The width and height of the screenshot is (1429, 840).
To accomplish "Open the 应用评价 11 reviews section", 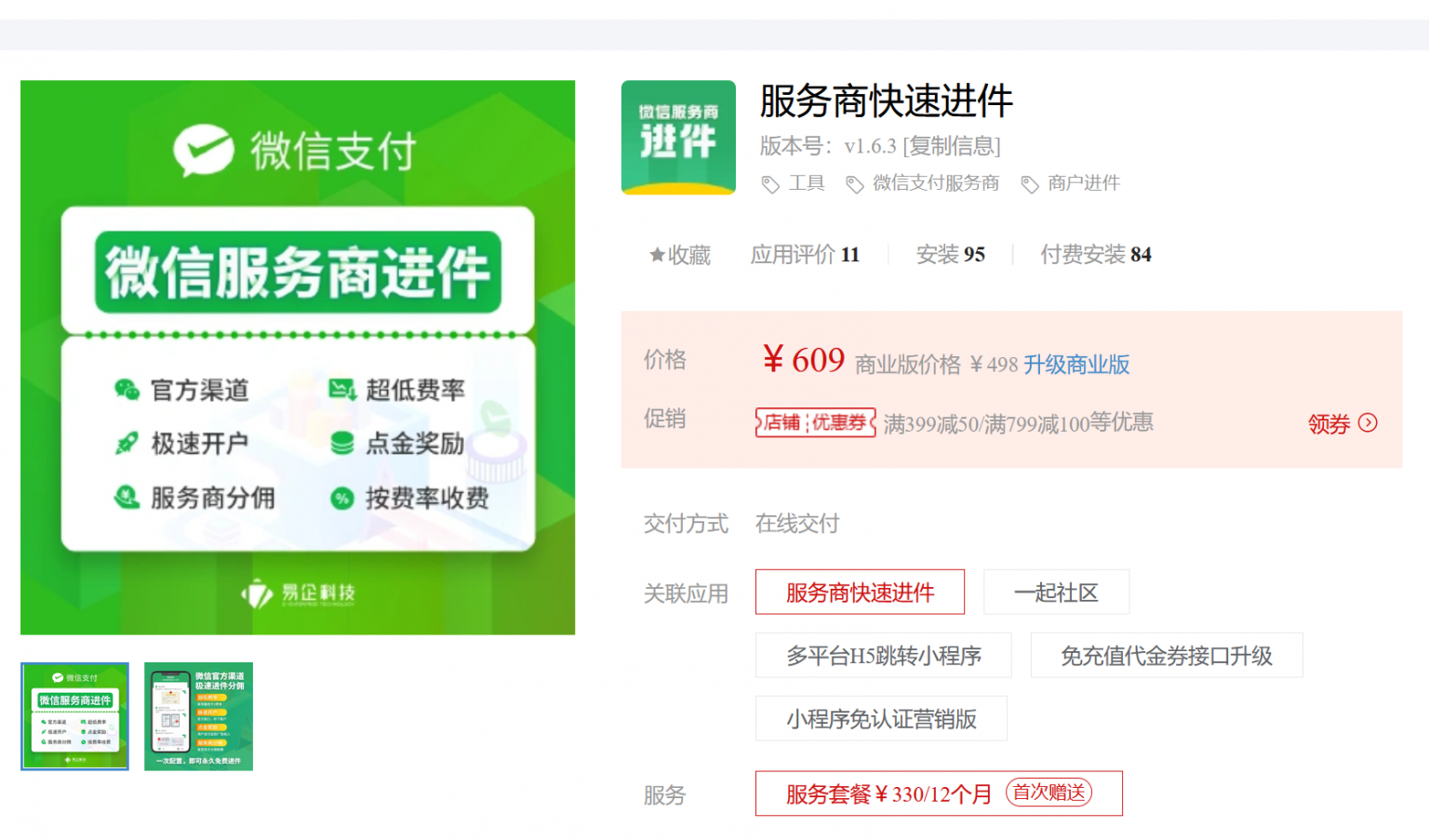I will (805, 255).
